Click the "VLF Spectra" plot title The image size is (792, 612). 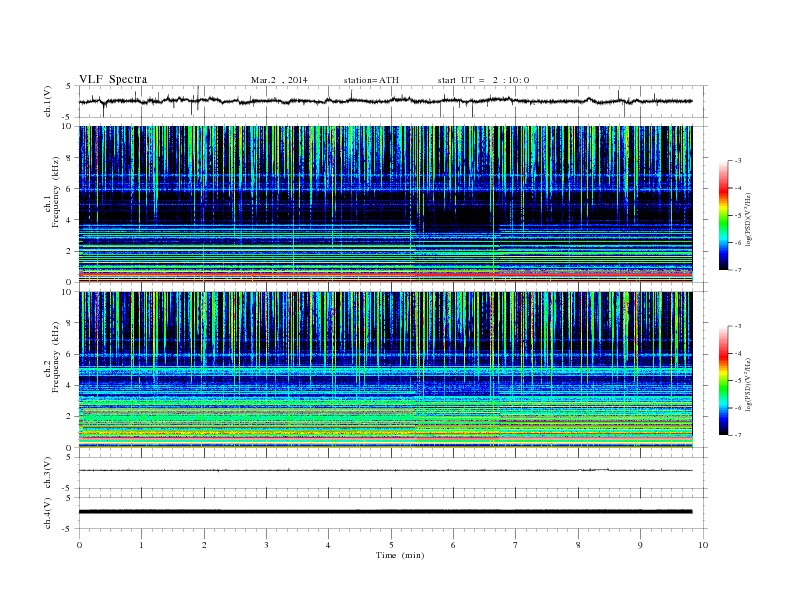tap(113, 79)
